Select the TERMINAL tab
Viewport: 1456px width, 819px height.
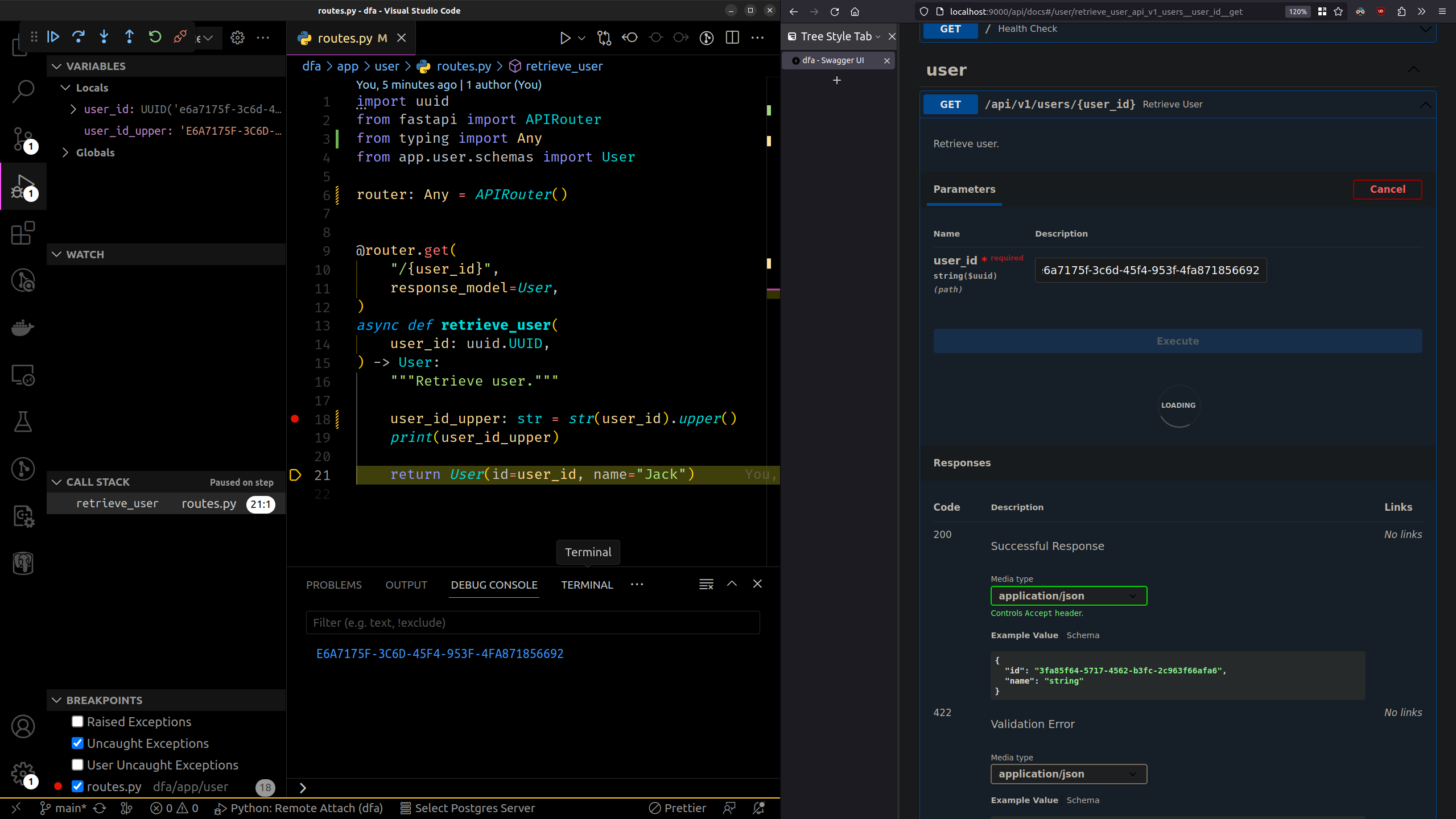coord(587,584)
